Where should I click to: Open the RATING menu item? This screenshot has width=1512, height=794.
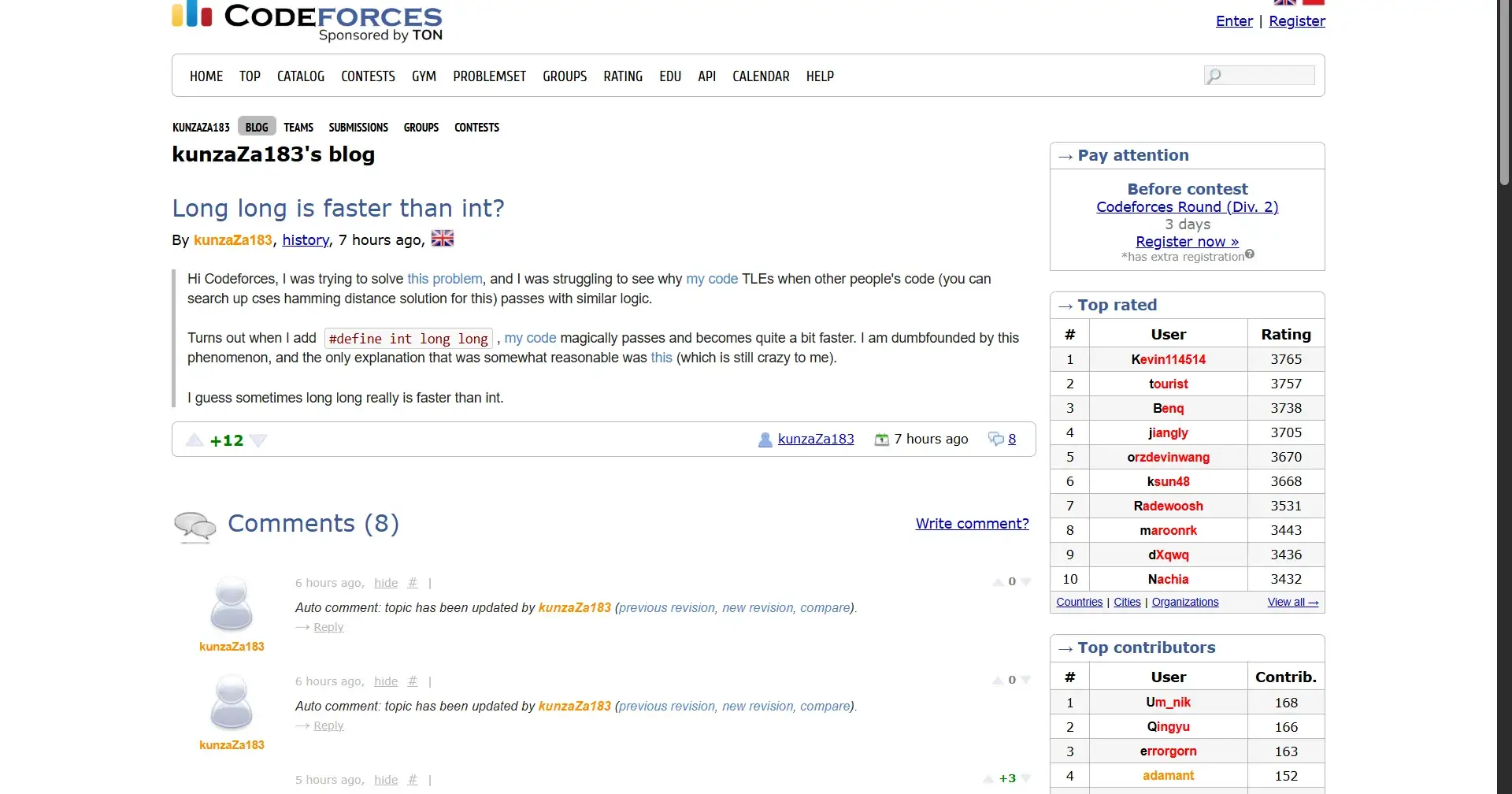coord(623,76)
